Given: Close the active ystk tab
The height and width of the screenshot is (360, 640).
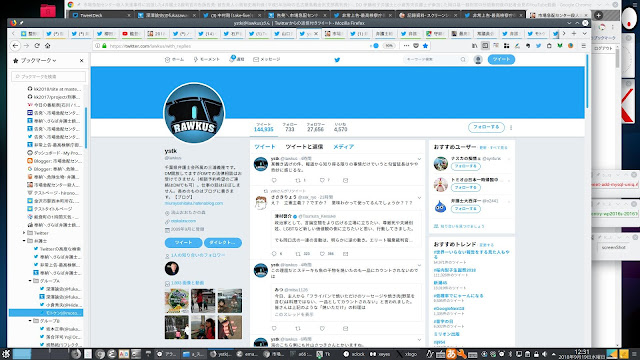Looking at the screenshot, I should click(316, 34).
